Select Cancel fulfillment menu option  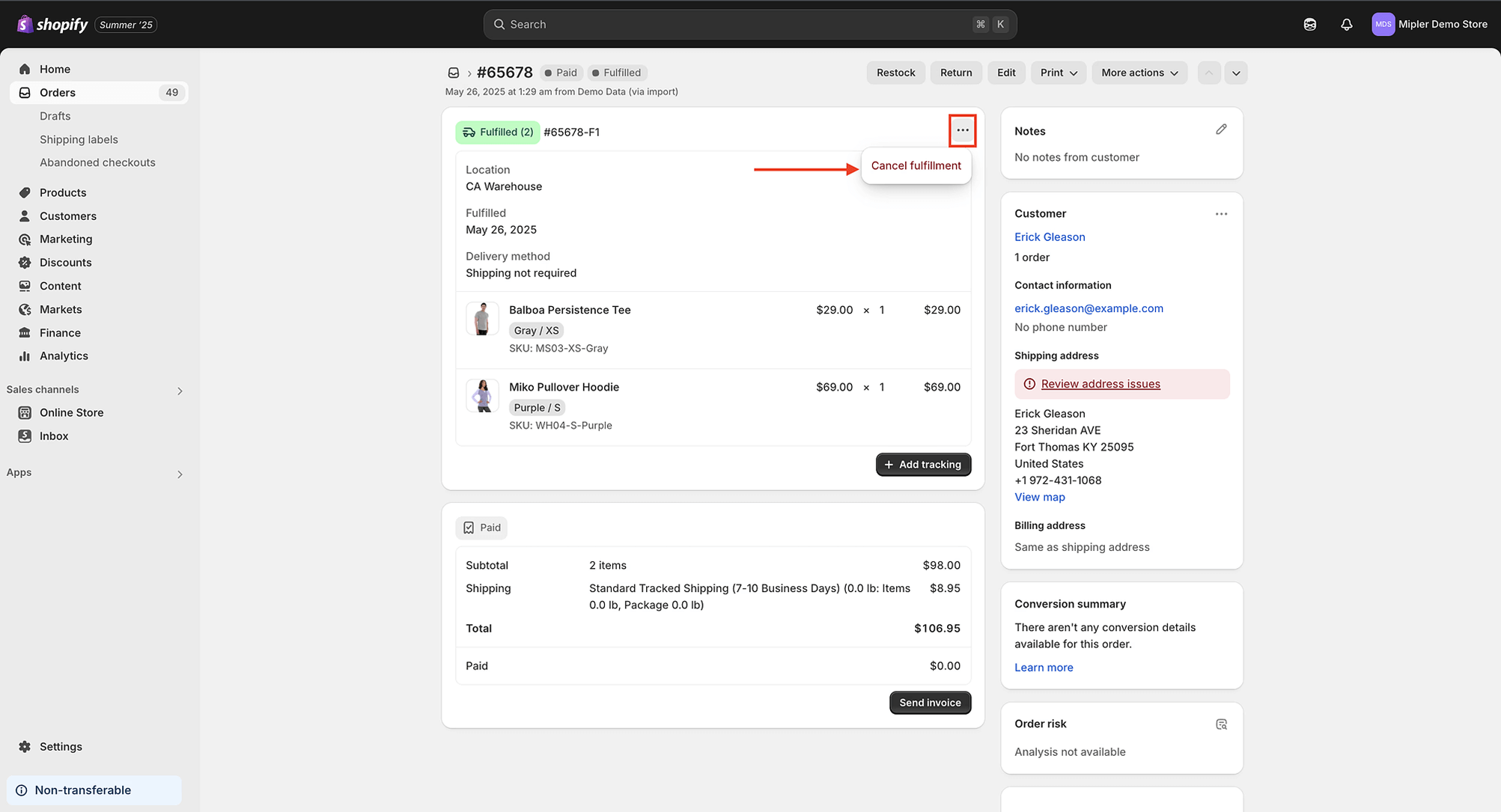coord(916,166)
